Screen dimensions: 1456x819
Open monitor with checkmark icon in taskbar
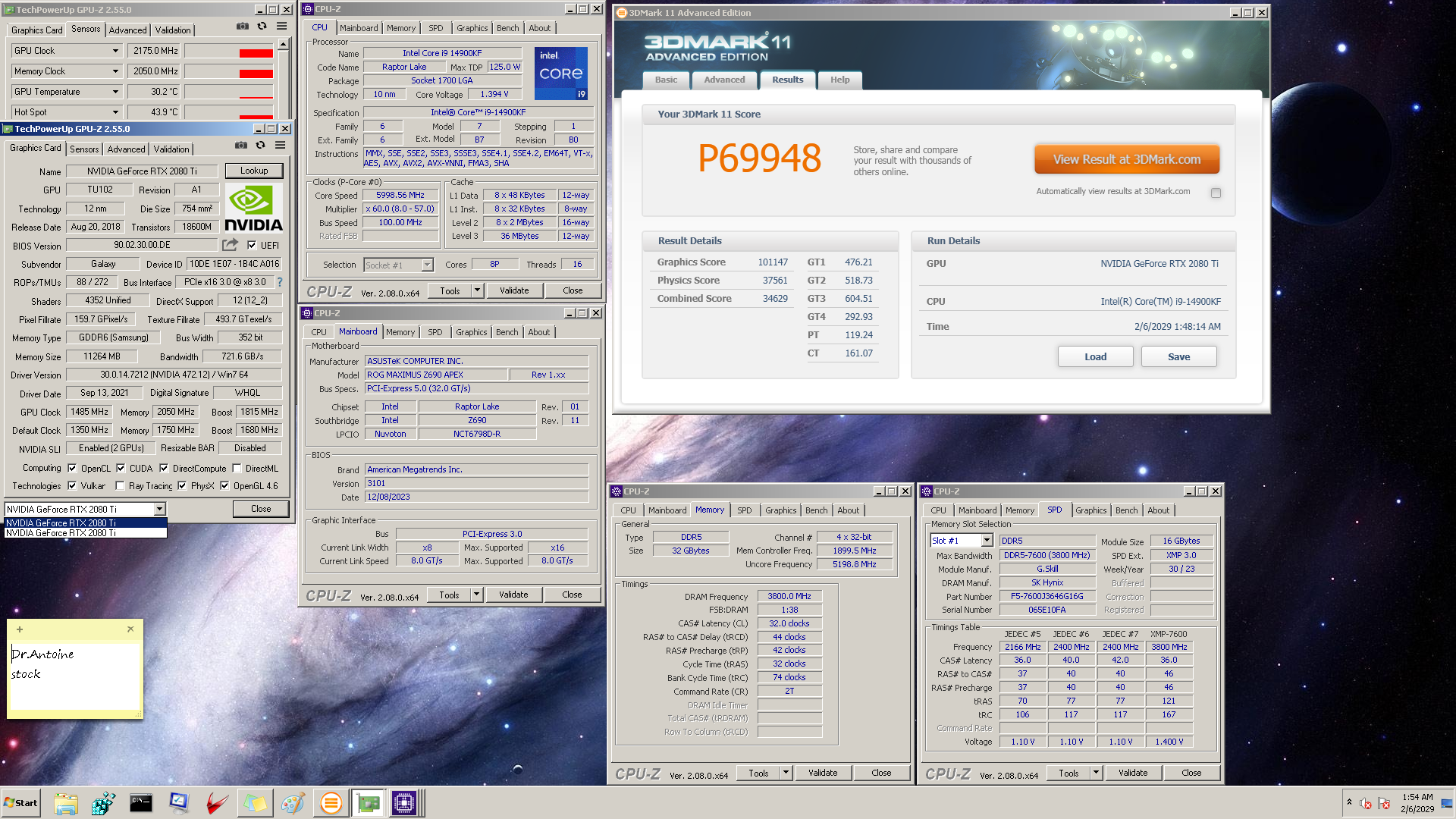click(179, 803)
